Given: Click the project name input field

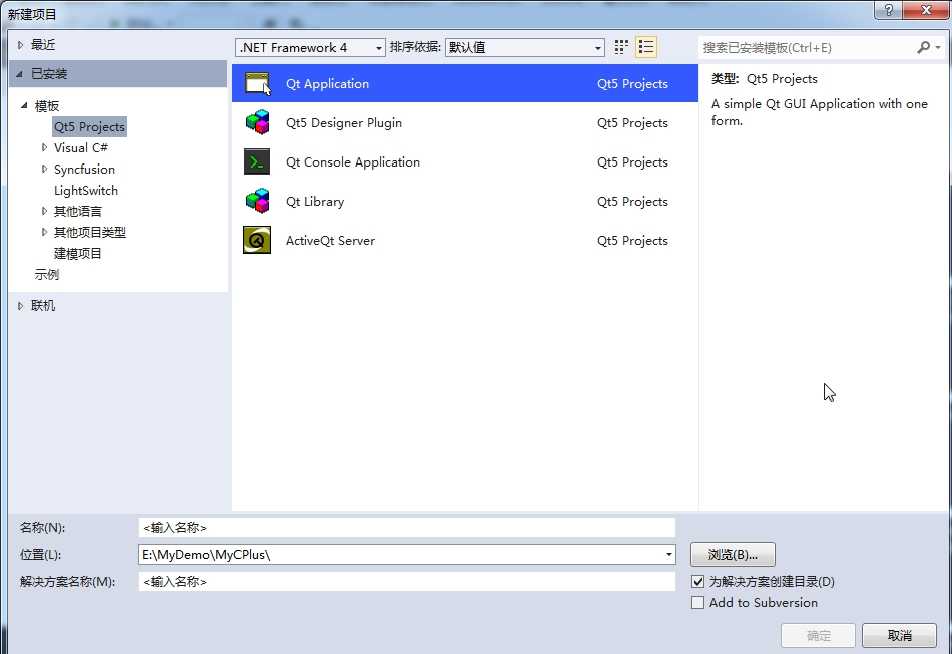Looking at the screenshot, I should (406, 528).
